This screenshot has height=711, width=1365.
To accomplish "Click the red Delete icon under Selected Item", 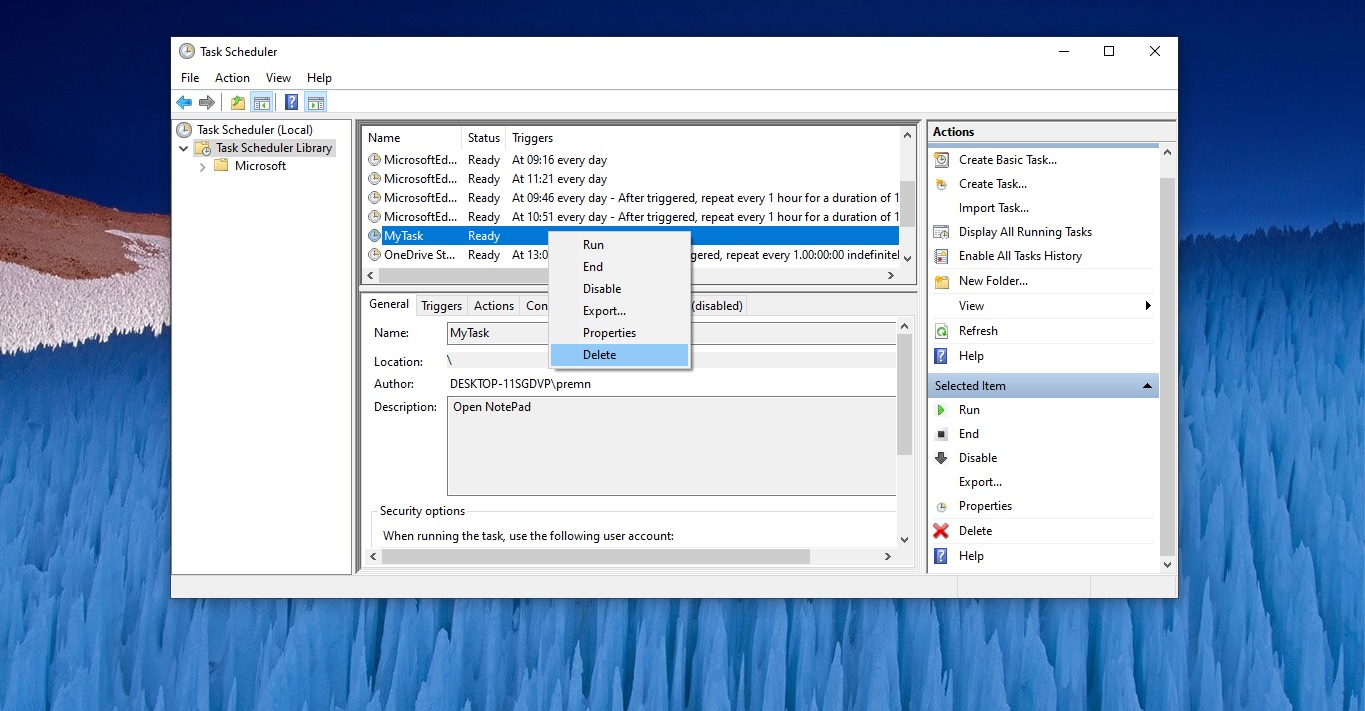I will click(939, 530).
